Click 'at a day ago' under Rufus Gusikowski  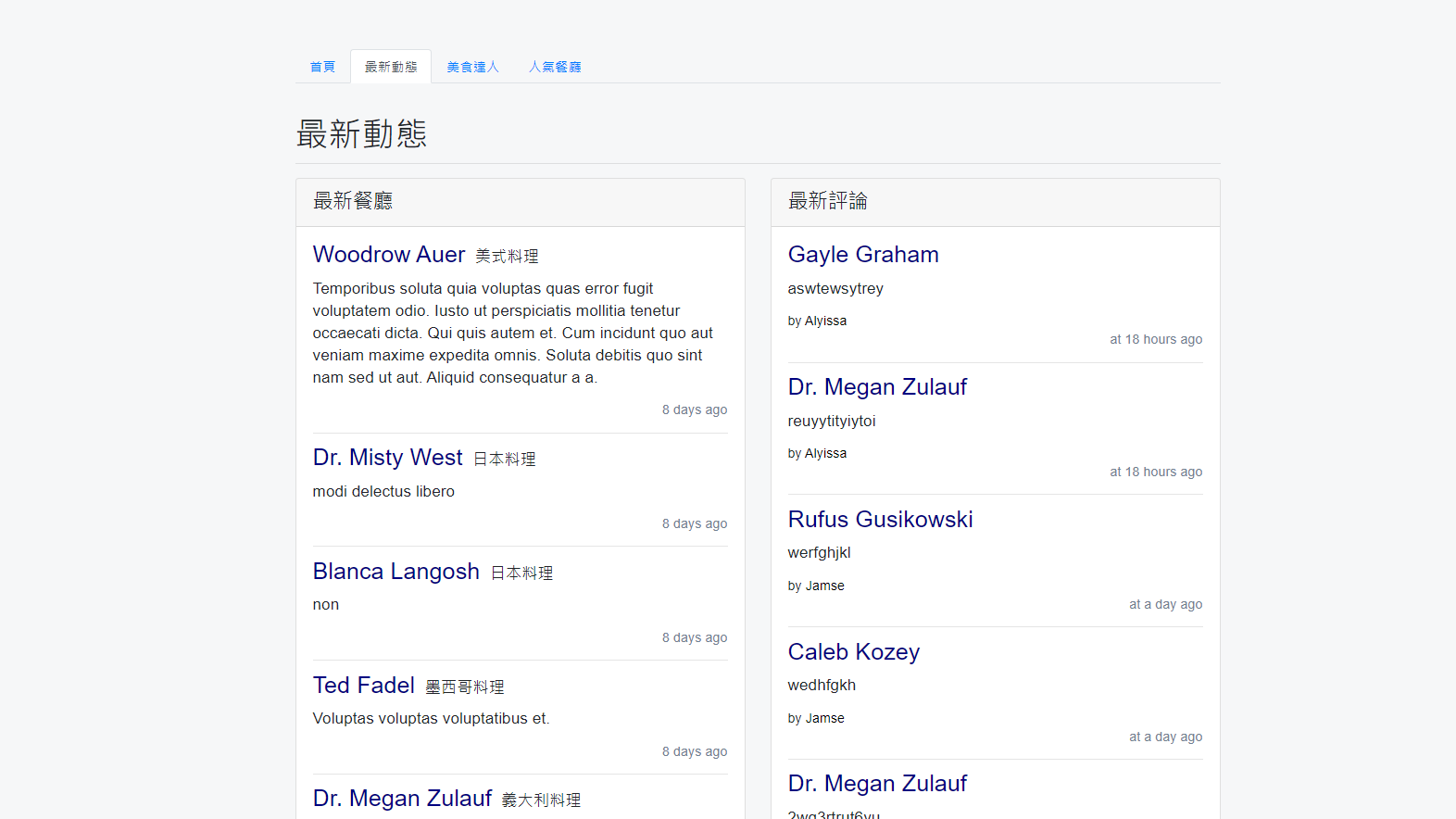tap(1165, 605)
